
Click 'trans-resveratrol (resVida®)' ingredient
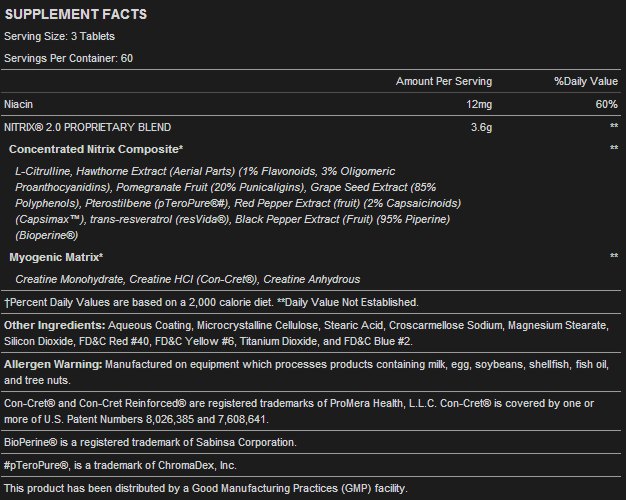(x=160, y=219)
